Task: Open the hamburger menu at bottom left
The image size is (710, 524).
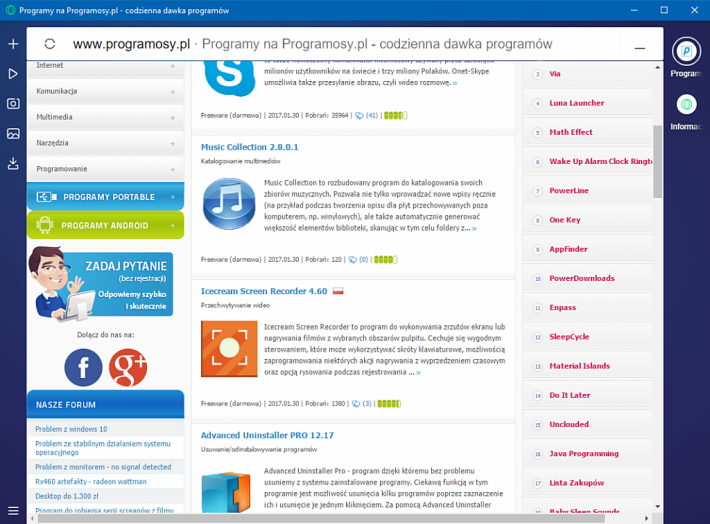Action: [13, 511]
